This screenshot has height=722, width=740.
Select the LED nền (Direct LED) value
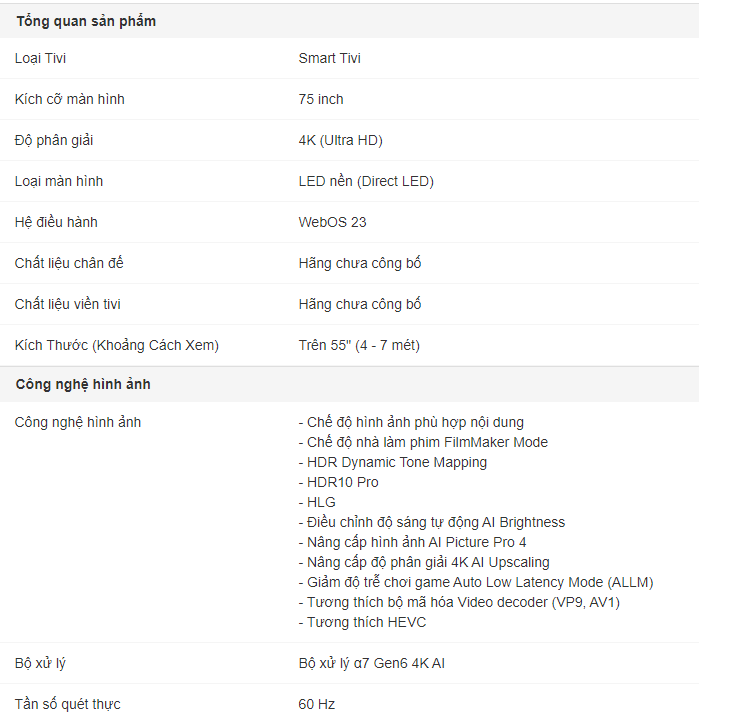click(x=366, y=181)
